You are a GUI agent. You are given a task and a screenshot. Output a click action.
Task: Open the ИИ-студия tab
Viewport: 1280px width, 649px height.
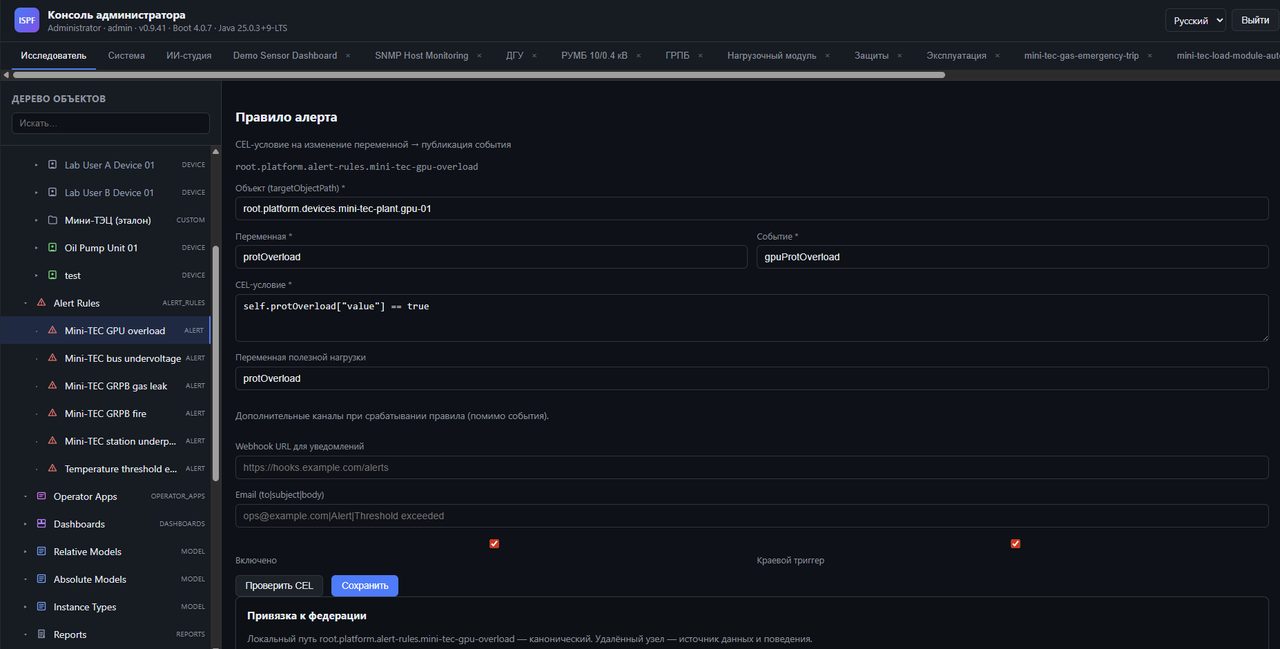pyautogui.click(x=189, y=56)
